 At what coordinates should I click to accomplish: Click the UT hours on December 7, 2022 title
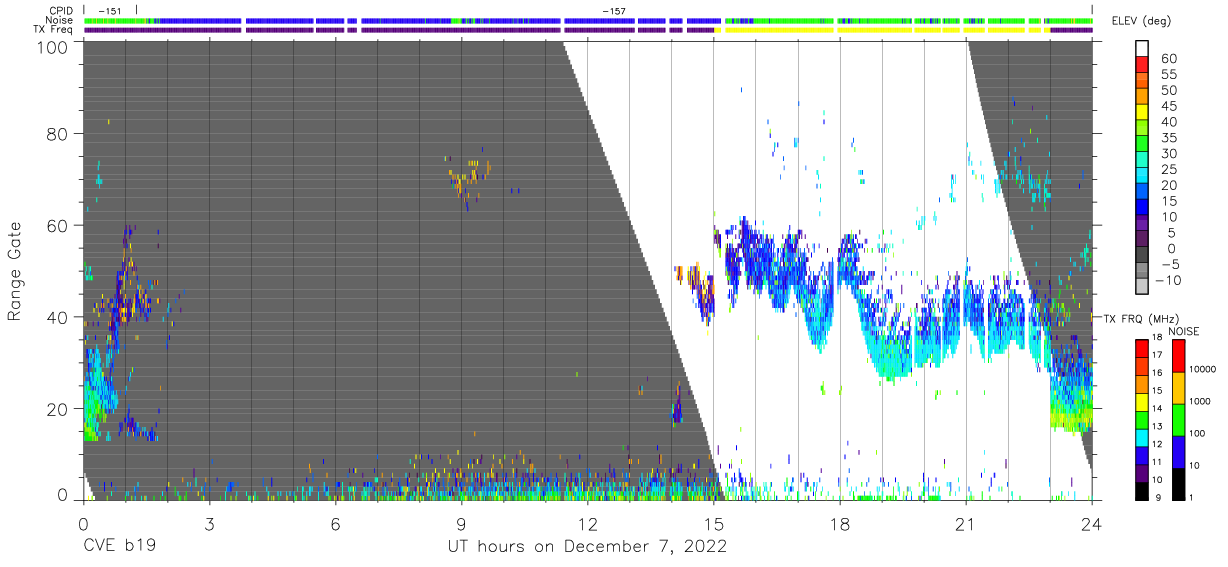pos(586,547)
